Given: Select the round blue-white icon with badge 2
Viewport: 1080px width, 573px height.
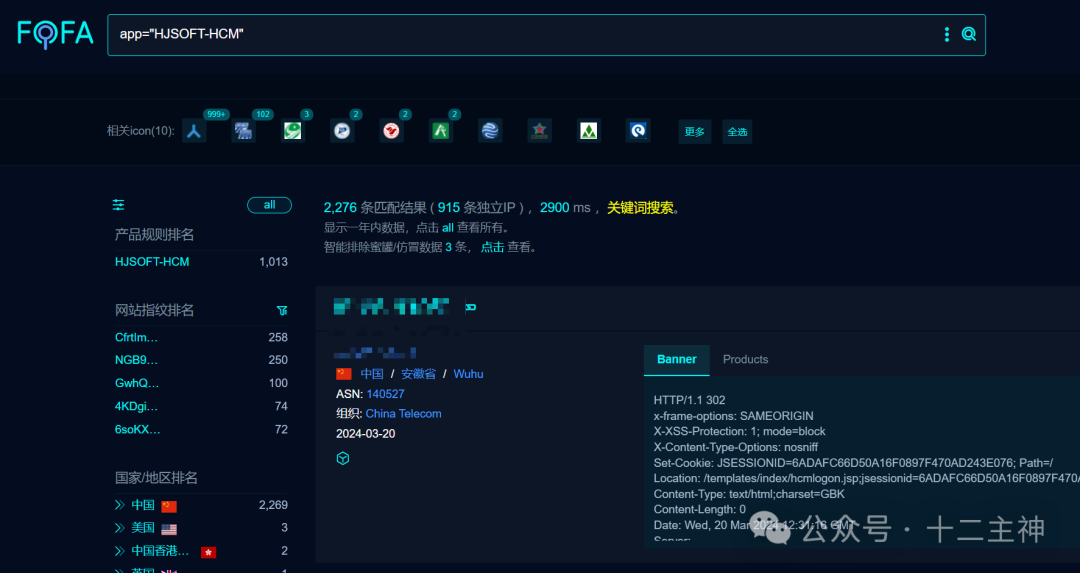Looking at the screenshot, I should click(342, 131).
